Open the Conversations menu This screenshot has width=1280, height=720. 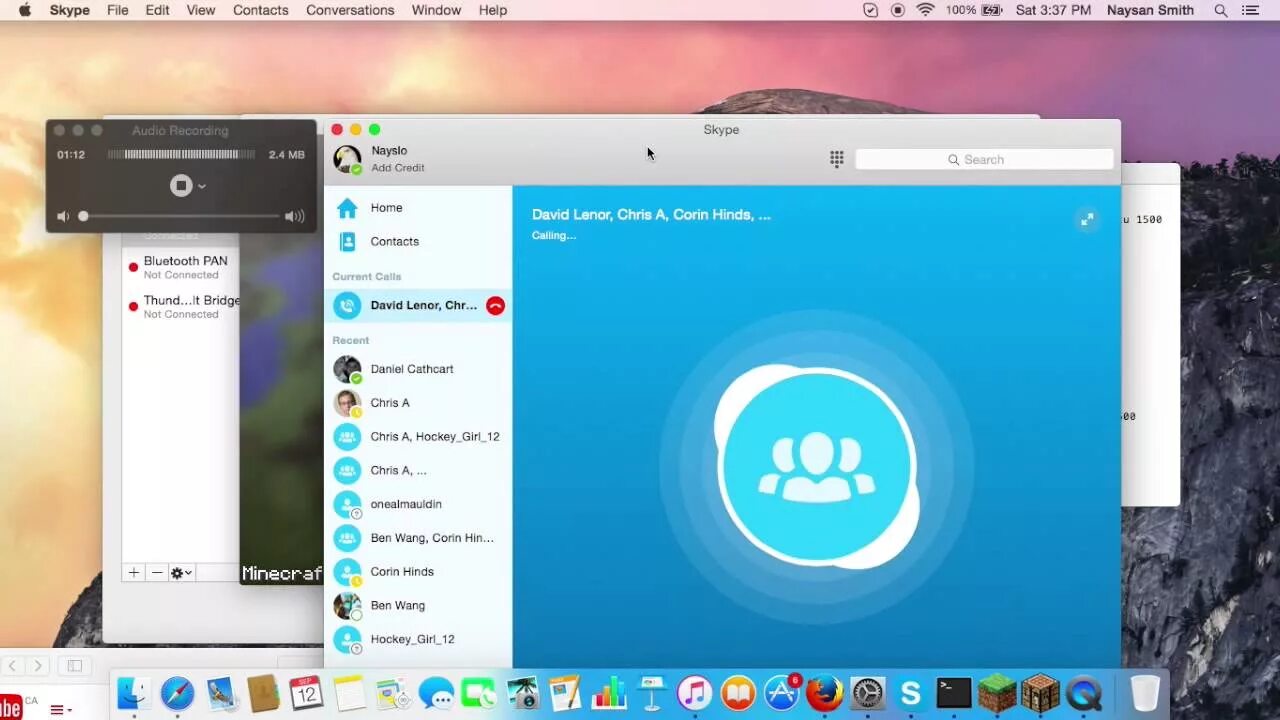pyautogui.click(x=350, y=10)
